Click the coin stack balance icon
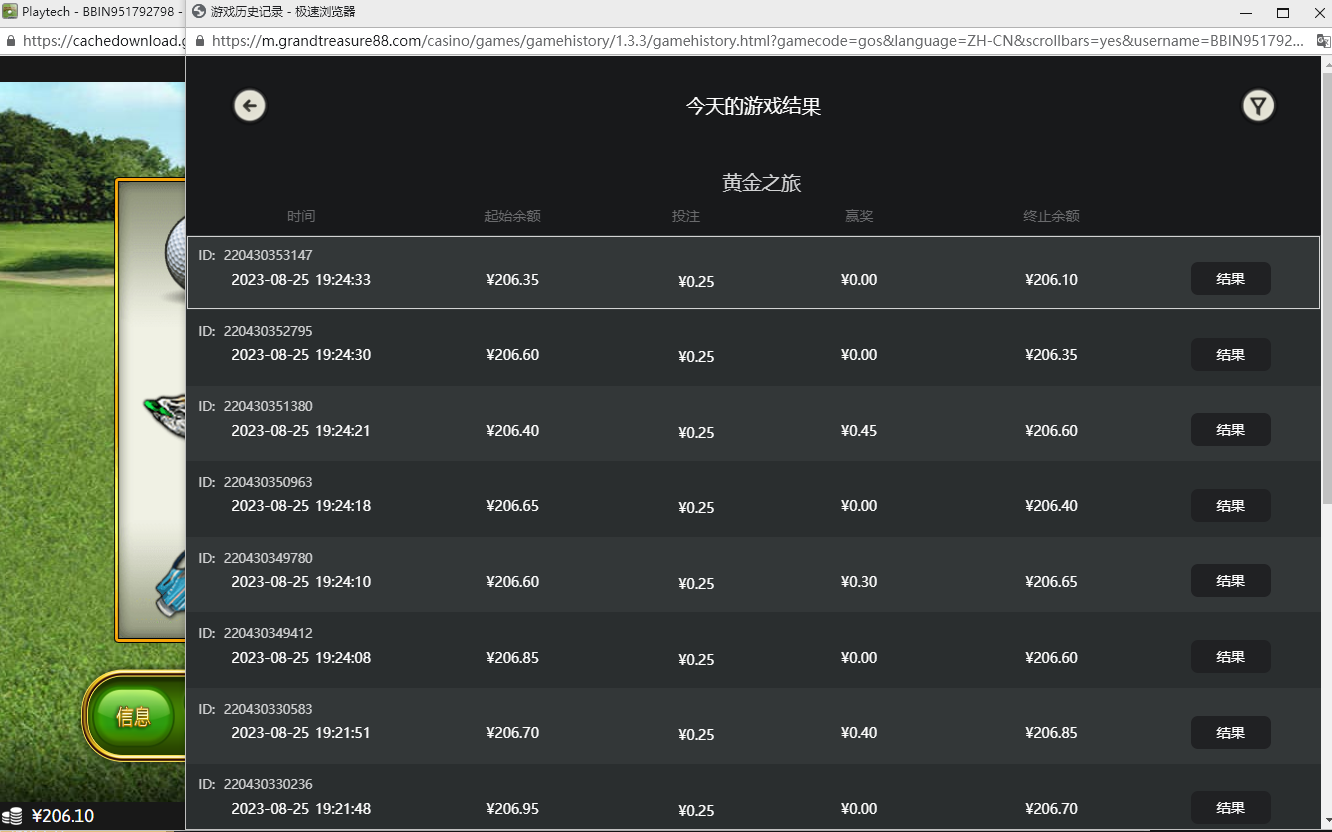1332x832 pixels. coord(12,816)
